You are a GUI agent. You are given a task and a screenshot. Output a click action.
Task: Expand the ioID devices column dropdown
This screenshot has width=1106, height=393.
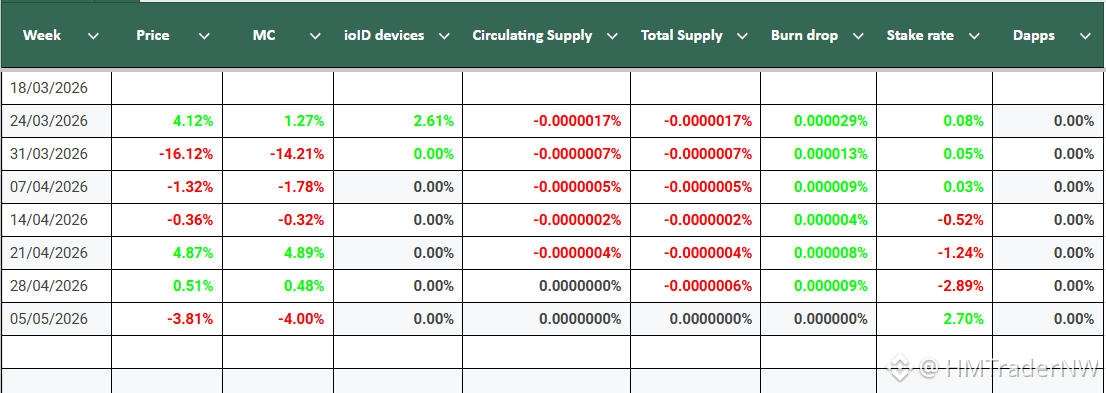tap(444, 36)
